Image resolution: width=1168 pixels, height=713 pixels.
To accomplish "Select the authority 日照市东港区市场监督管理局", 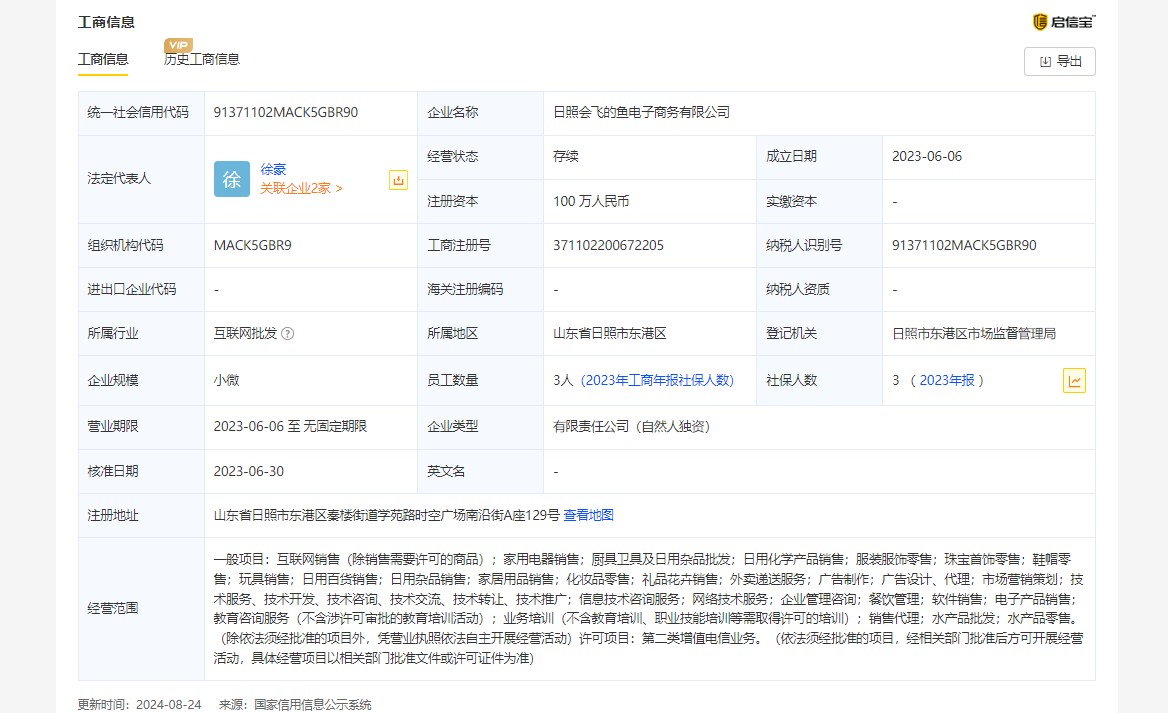I will [974, 333].
